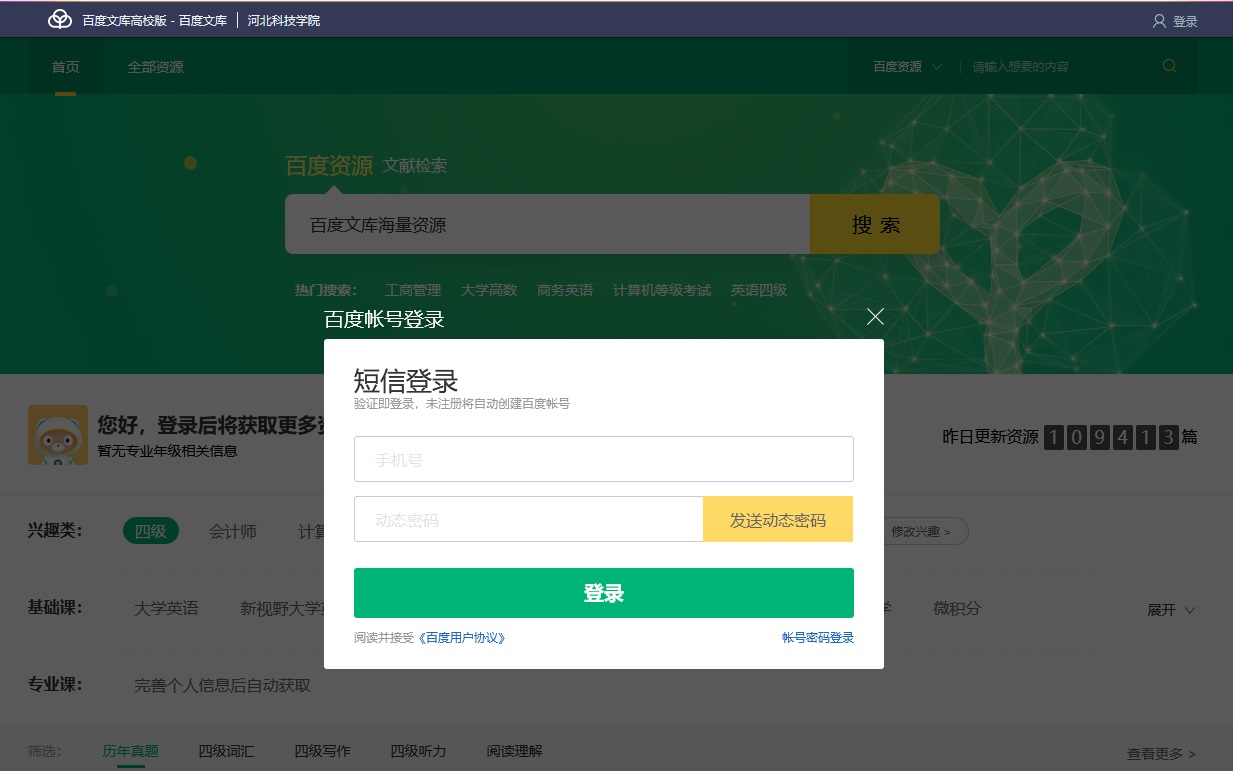Click 完善个人信息后自动获取 text
The height and width of the screenshot is (771, 1233).
[x=223, y=685]
